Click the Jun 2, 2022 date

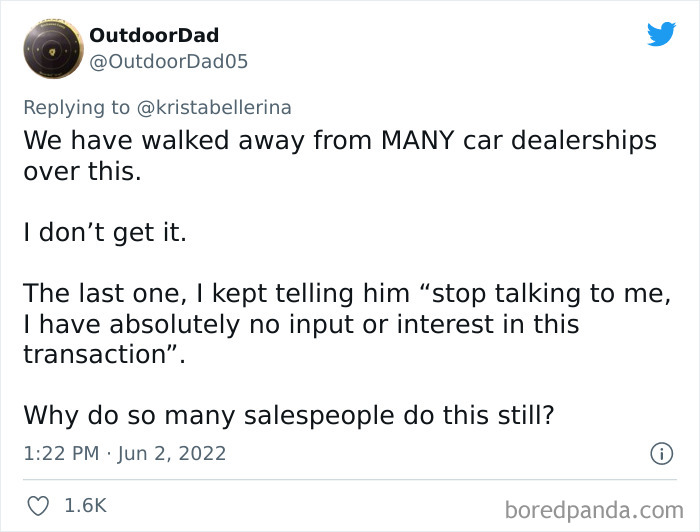click(x=172, y=453)
